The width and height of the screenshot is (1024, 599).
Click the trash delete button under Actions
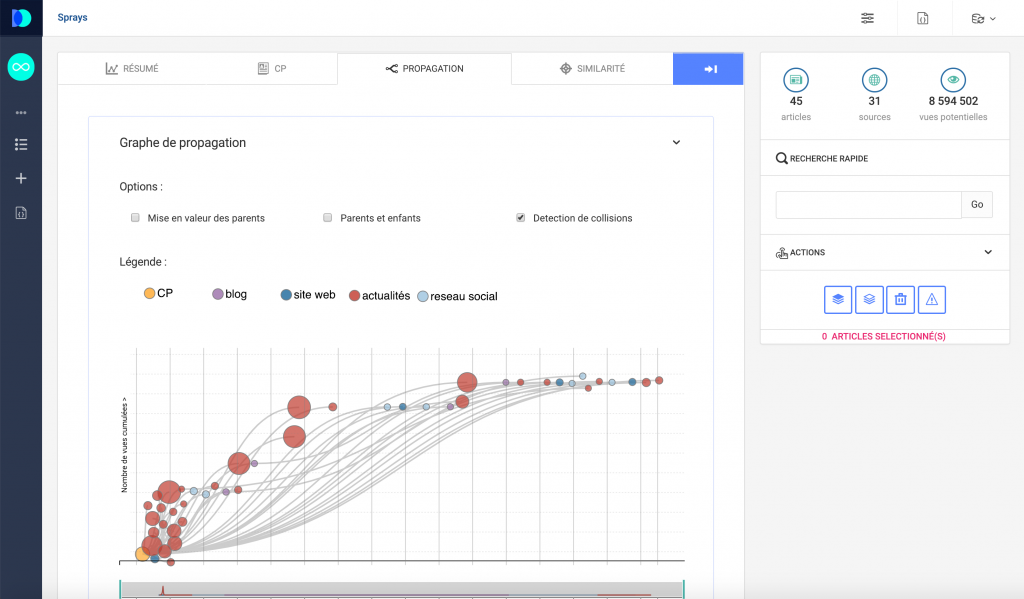pos(900,298)
